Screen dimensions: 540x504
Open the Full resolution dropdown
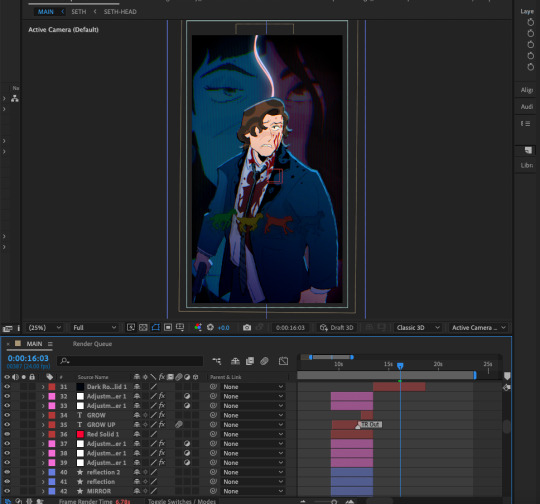[94, 327]
